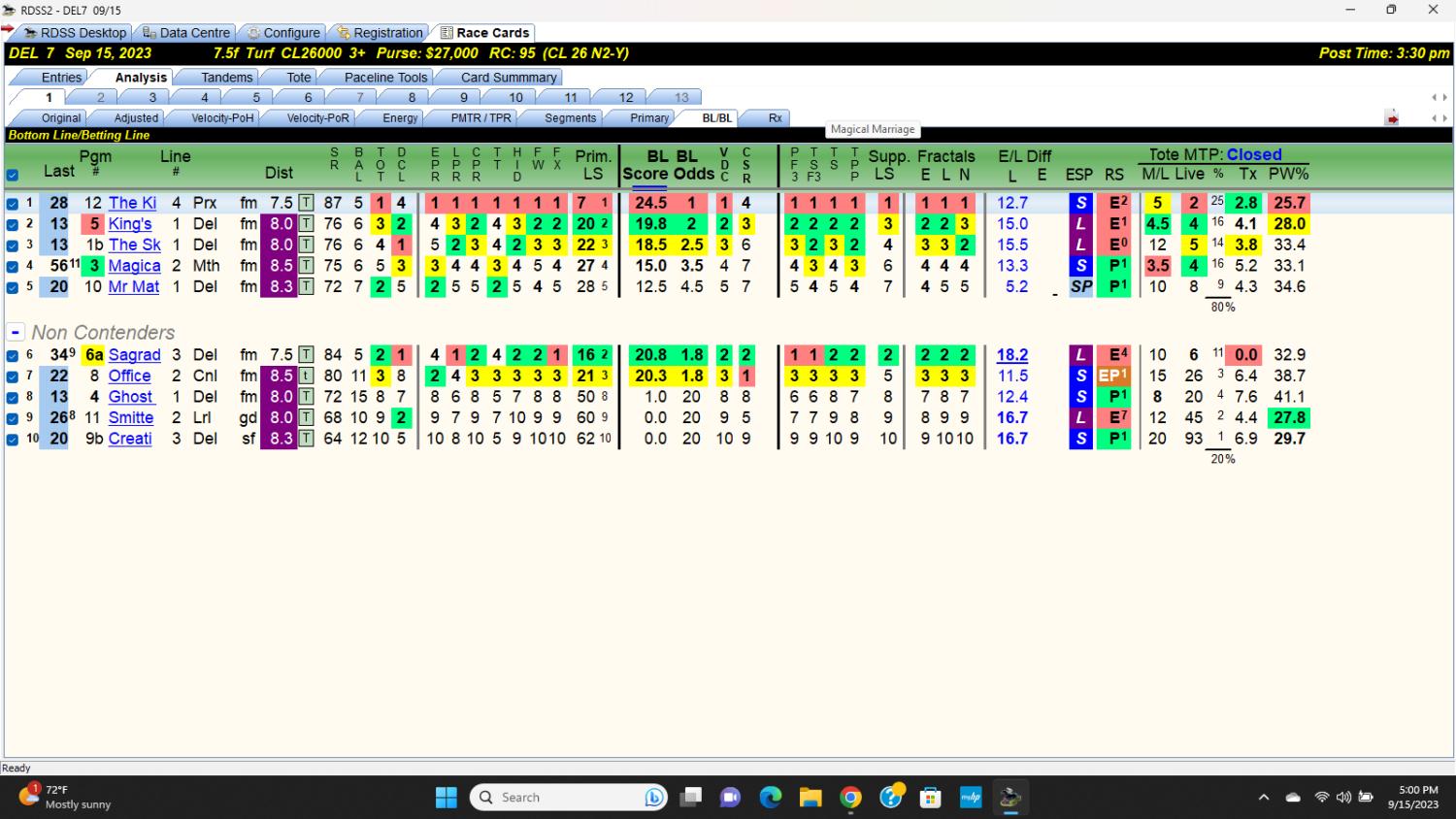This screenshot has width=1456, height=819.
Task: Open File Explorer from the taskbar
Action: pos(811,798)
